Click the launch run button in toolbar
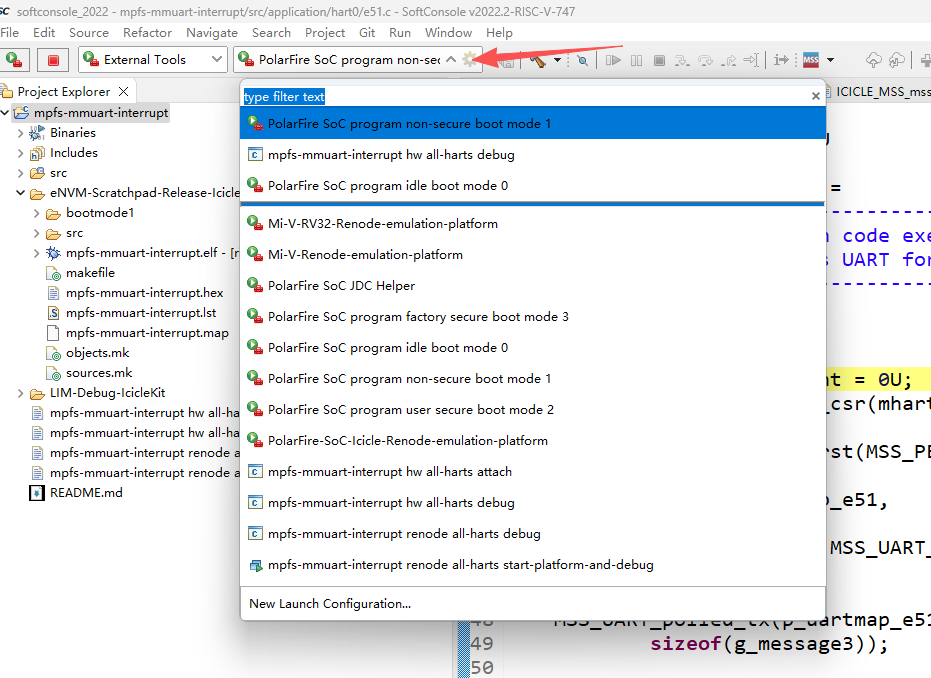Image resolution: width=931 pixels, height=678 pixels. coord(13,59)
